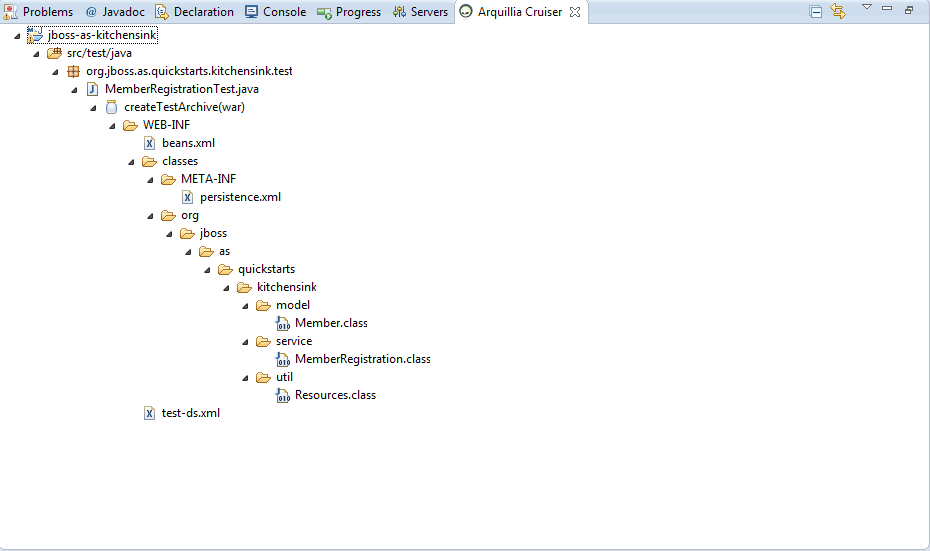Select the persistence.xml label

(240, 197)
